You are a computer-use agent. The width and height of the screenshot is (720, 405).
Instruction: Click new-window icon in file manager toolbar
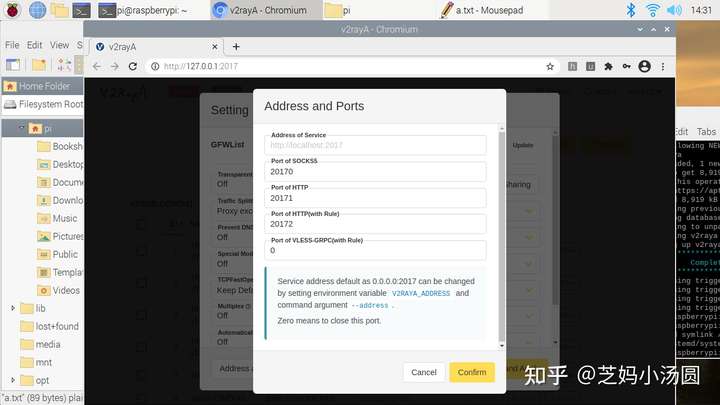coord(13,65)
